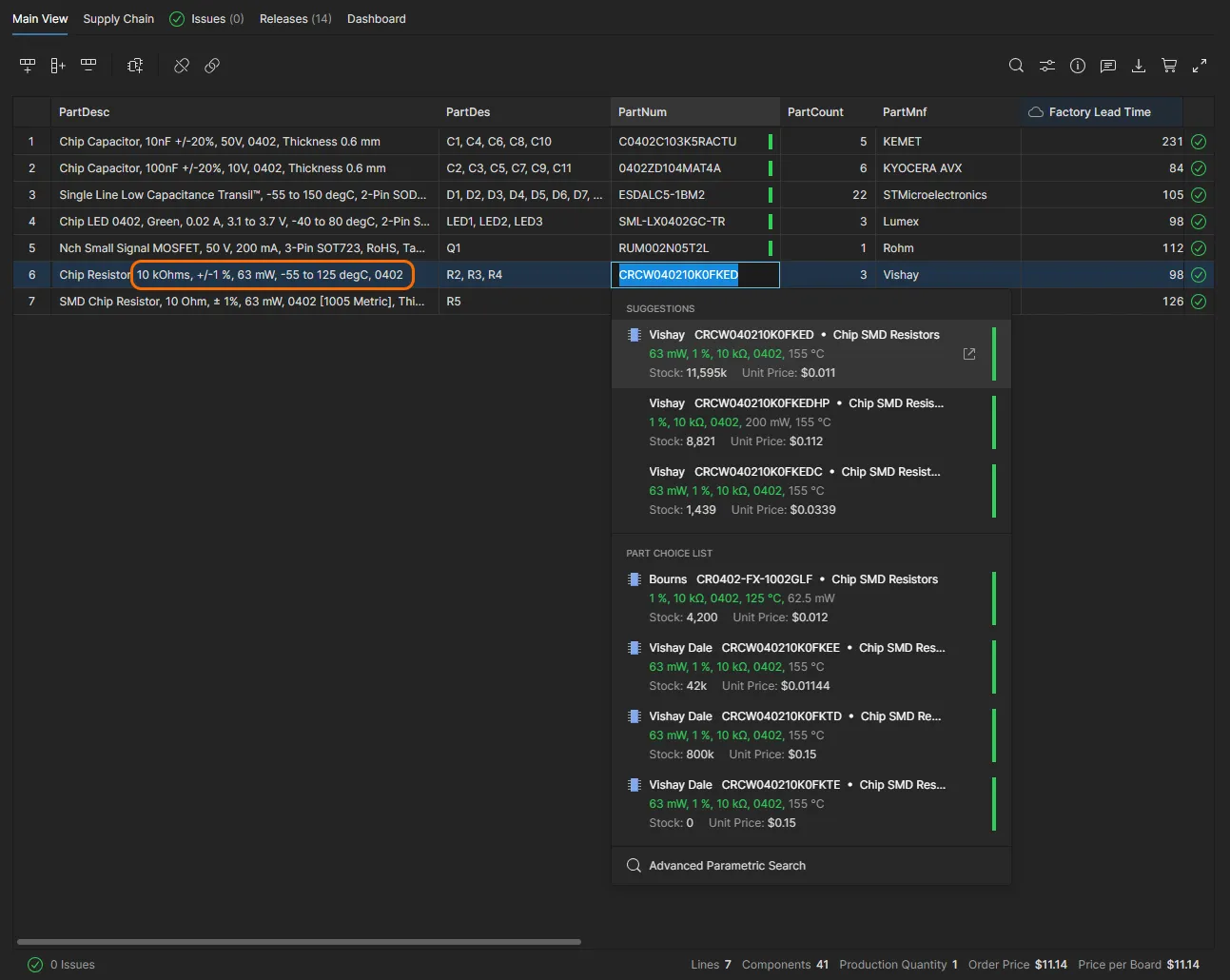Switch to the Supply Chain tab

pos(118,19)
